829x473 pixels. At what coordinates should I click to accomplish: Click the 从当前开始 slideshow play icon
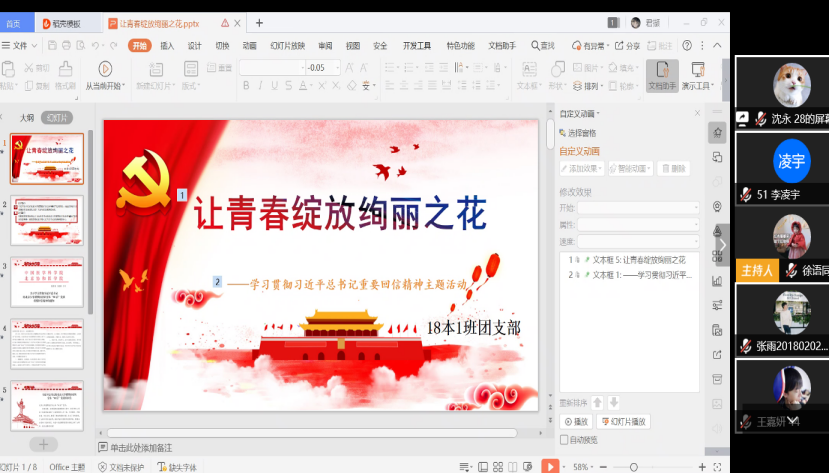105,69
